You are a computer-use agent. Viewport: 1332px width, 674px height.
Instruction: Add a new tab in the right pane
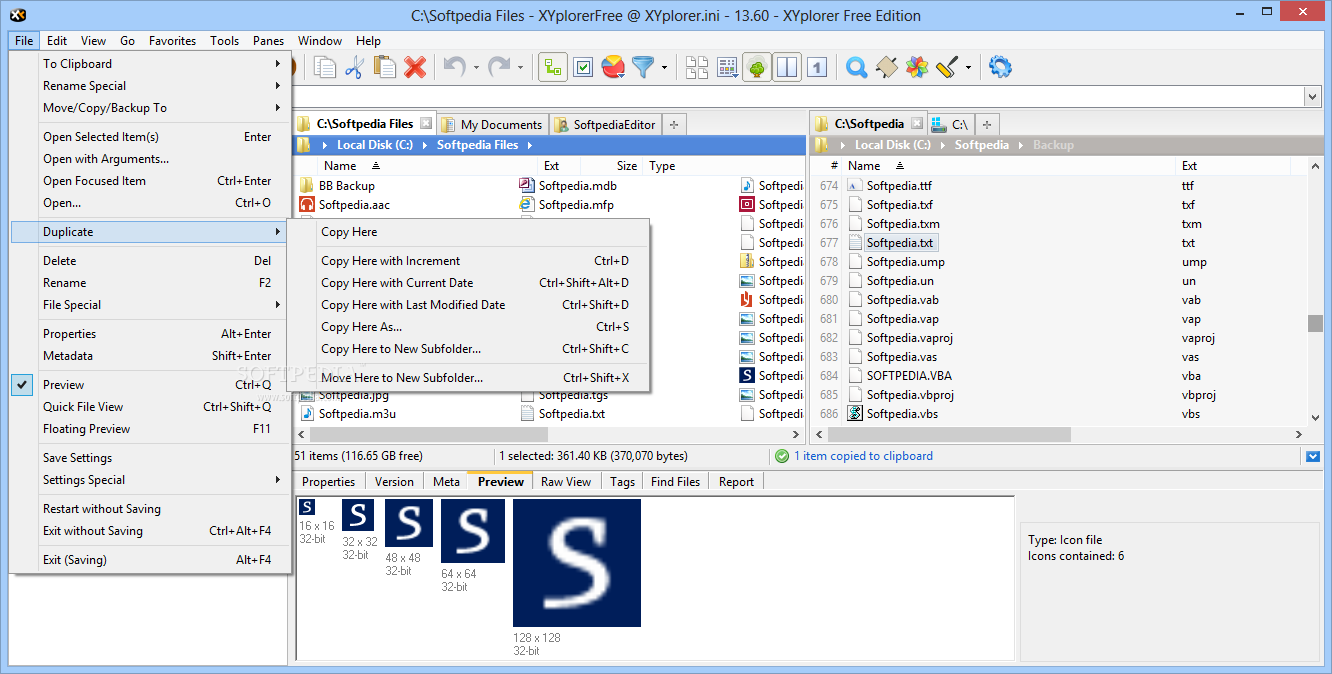987,124
